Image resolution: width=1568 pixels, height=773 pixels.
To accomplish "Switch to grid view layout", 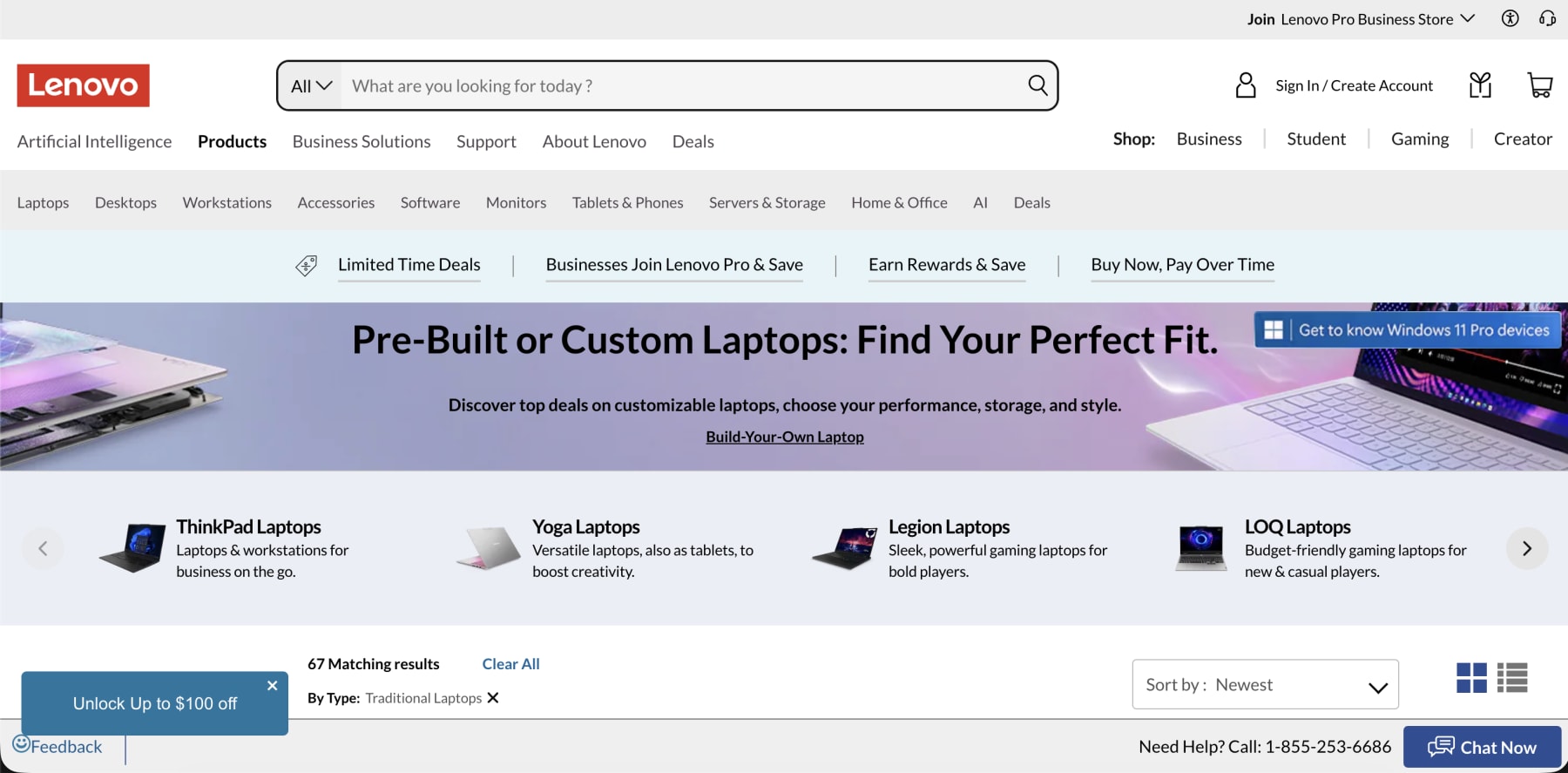I will point(1471,678).
